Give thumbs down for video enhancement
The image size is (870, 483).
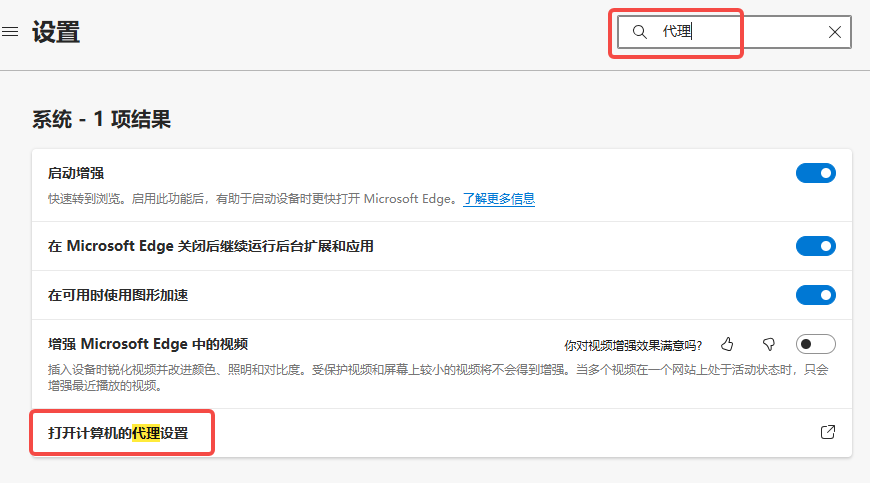pos(768,344)
